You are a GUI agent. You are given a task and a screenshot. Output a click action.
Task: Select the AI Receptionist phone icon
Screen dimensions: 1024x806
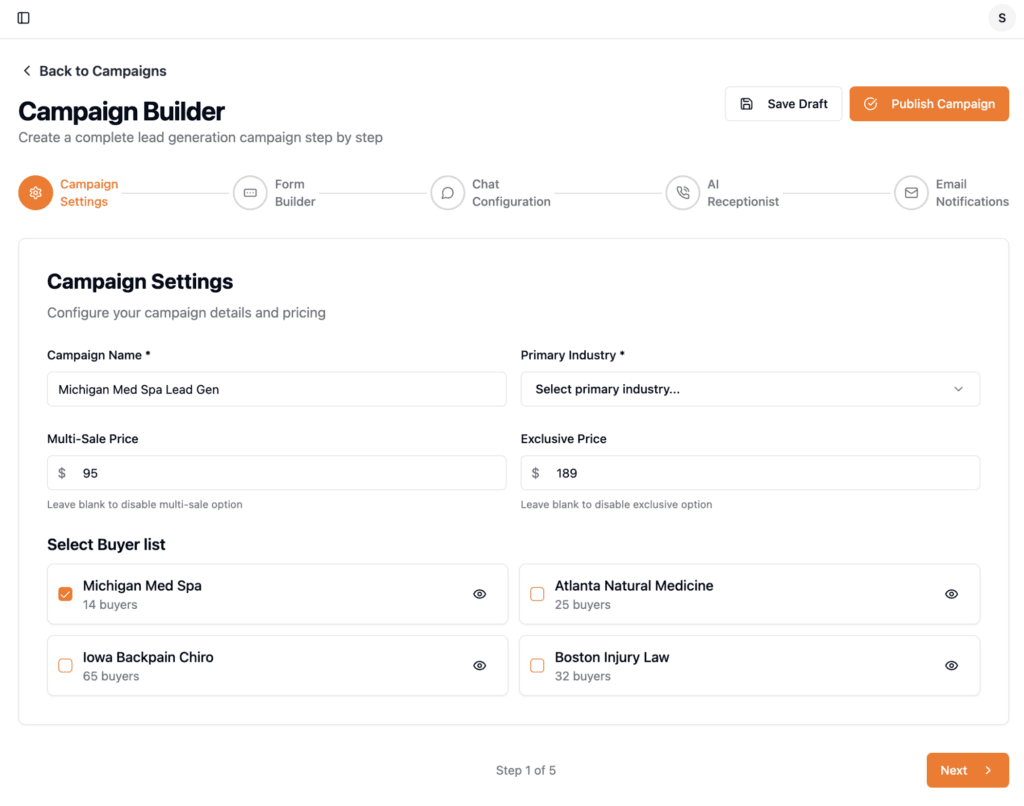(682, 192)
